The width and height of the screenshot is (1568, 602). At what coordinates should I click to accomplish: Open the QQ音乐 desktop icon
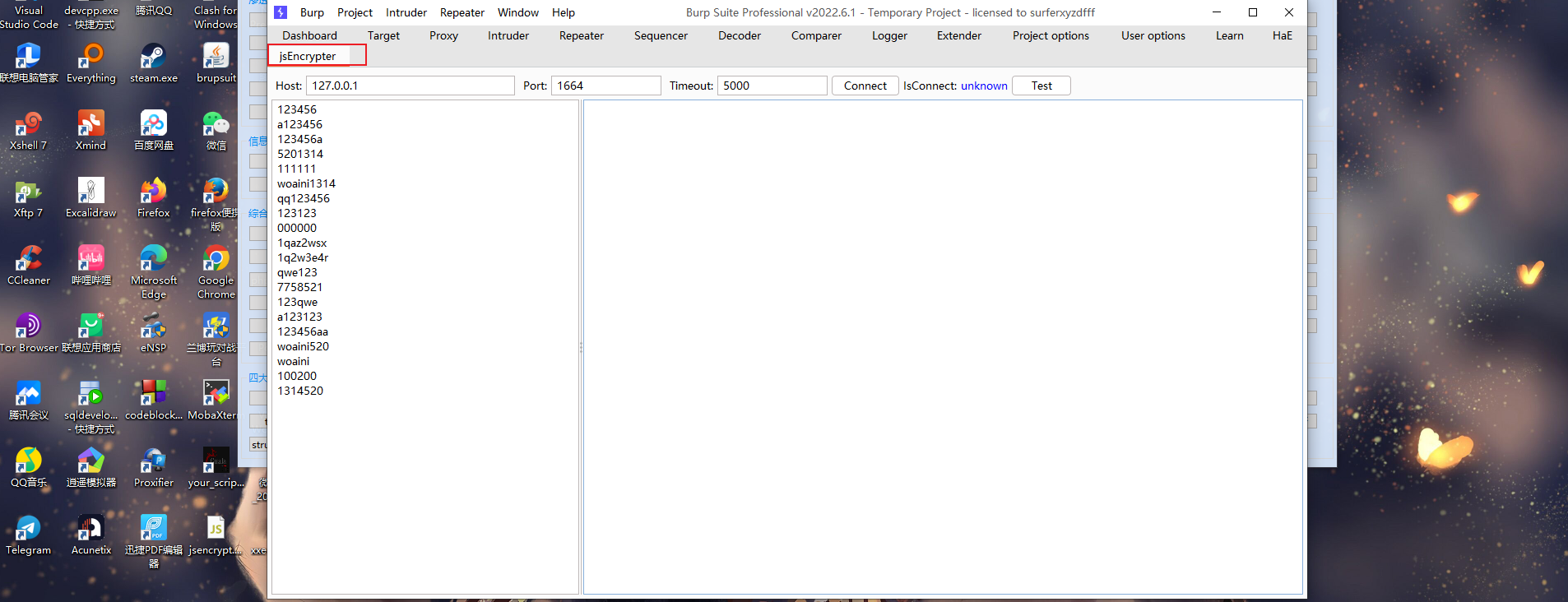29,468
